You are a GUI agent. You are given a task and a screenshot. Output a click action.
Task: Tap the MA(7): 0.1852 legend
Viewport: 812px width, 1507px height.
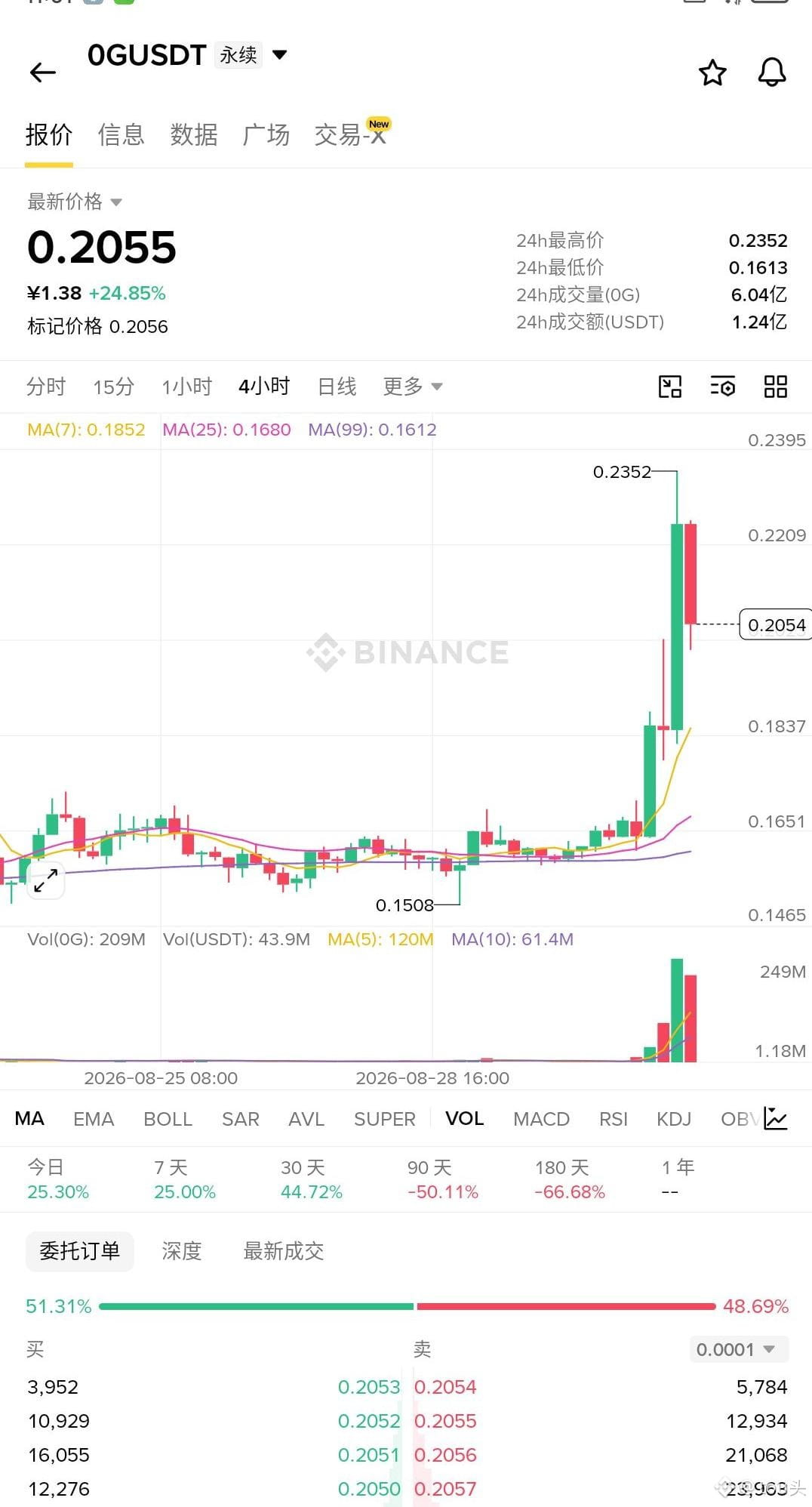click(x=86, y=430)
